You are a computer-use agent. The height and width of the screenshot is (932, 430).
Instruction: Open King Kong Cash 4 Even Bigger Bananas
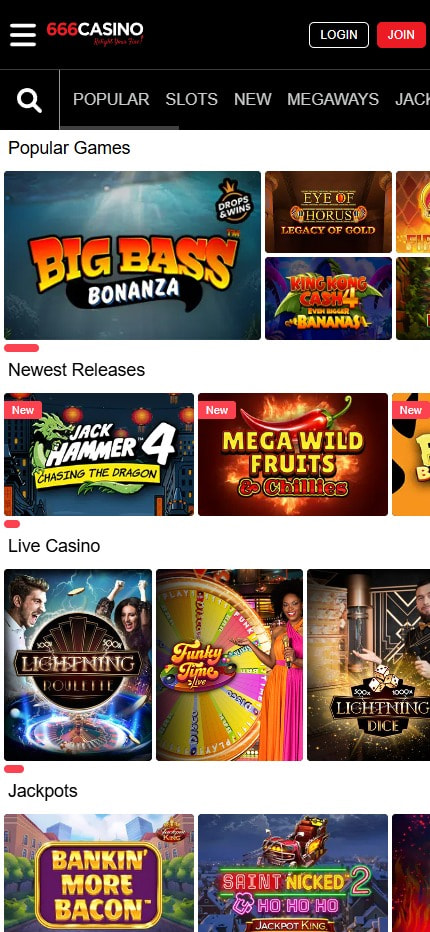[328, 298]
